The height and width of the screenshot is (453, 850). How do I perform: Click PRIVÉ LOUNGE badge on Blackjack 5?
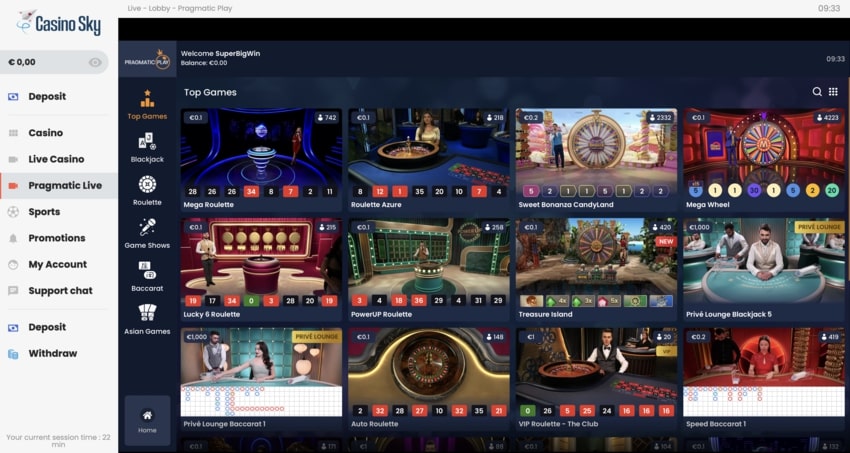[820, 227]
